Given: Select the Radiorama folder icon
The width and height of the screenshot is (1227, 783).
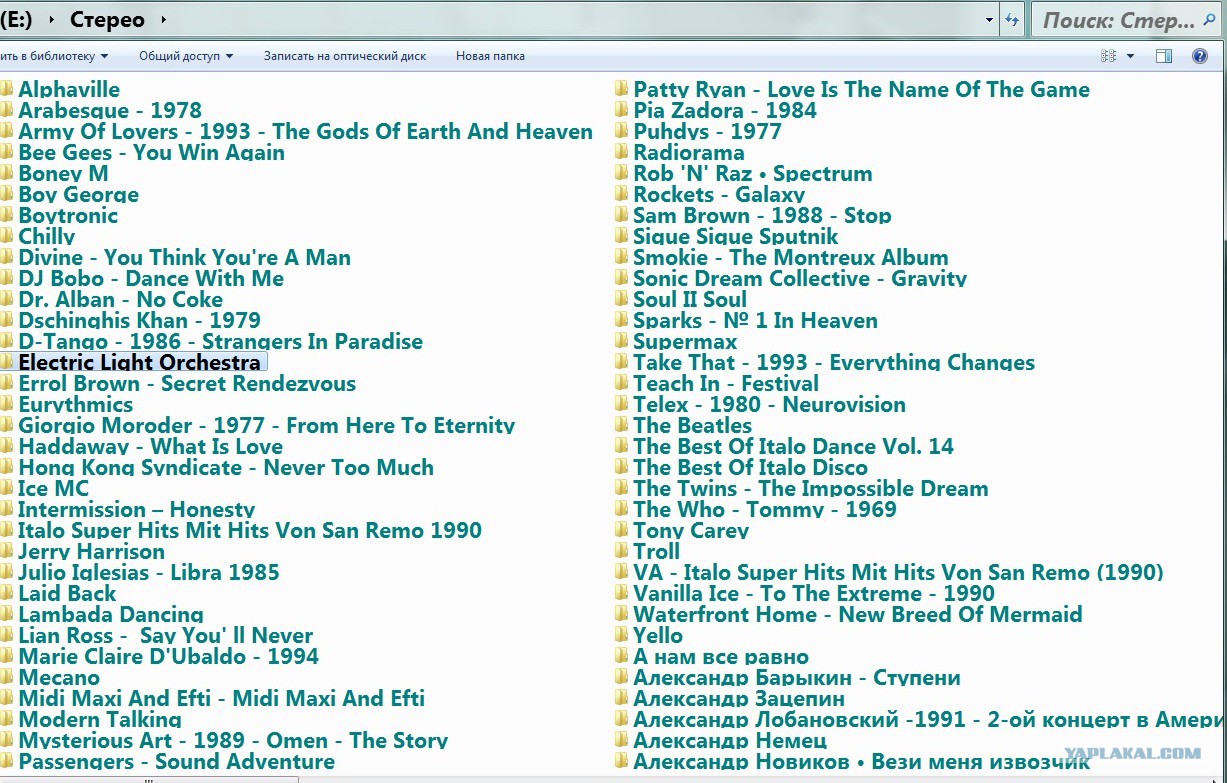Looking at the screenshot, I should point(621,151).
